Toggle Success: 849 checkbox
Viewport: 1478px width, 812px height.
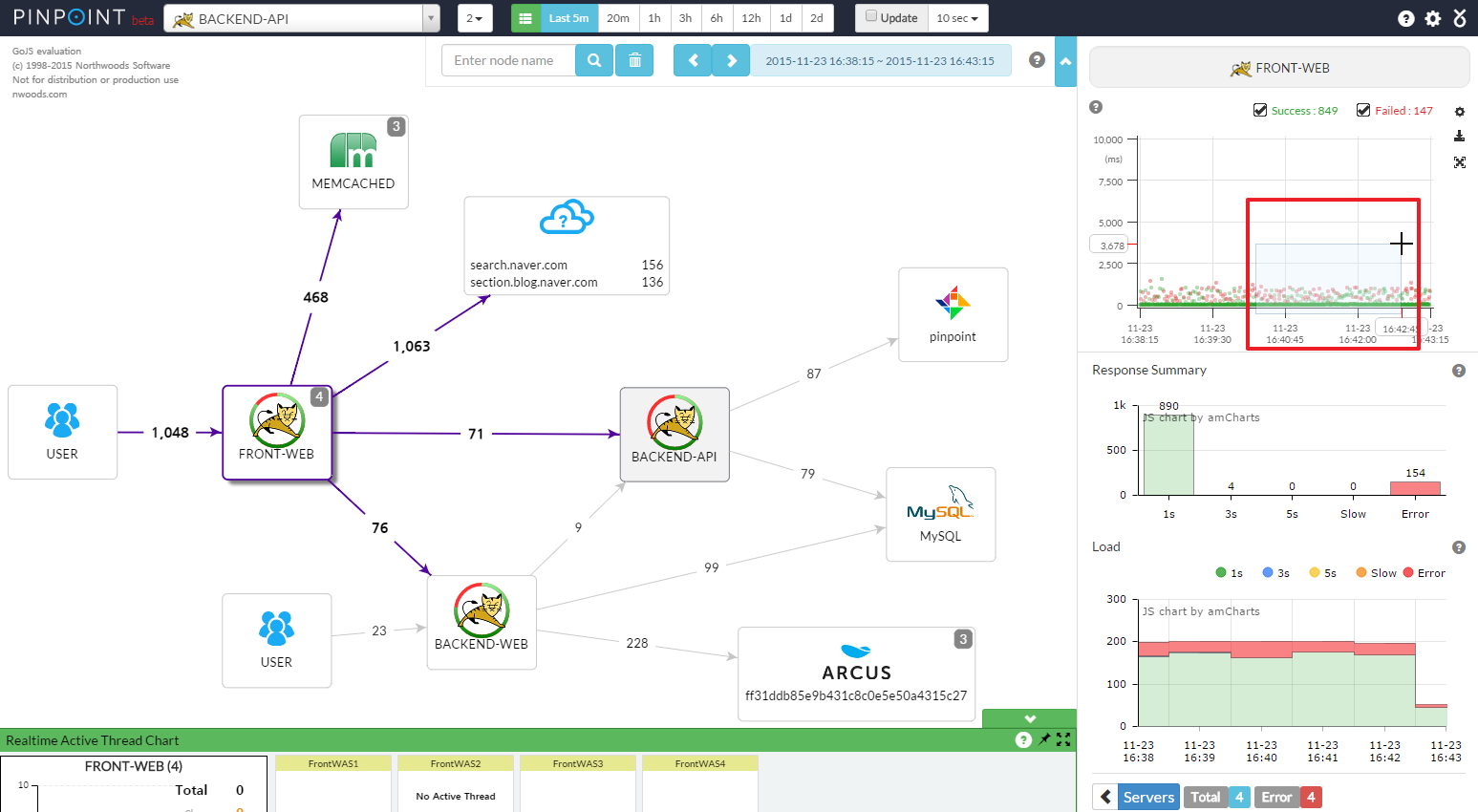1260,110
